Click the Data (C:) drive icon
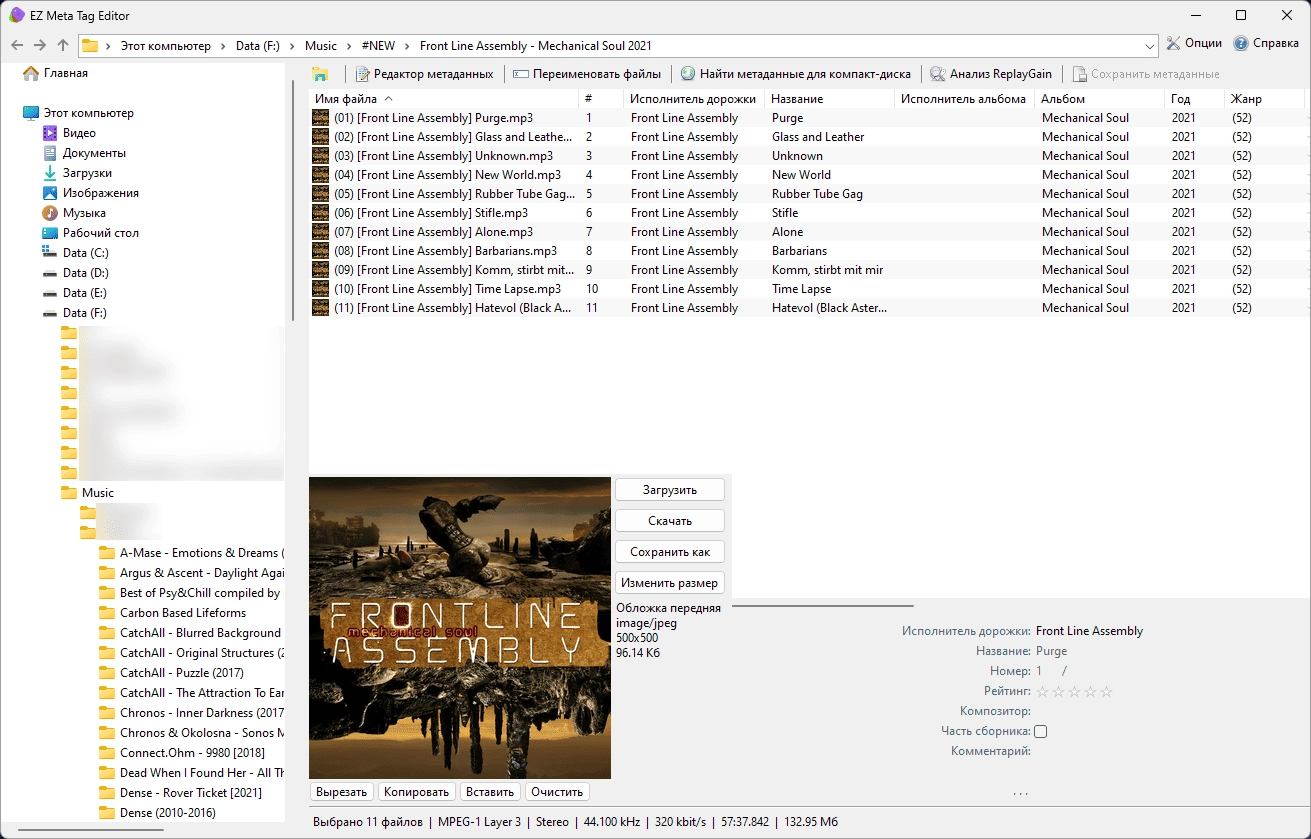Screen dimensions: 1311x839 coord(50,252)
